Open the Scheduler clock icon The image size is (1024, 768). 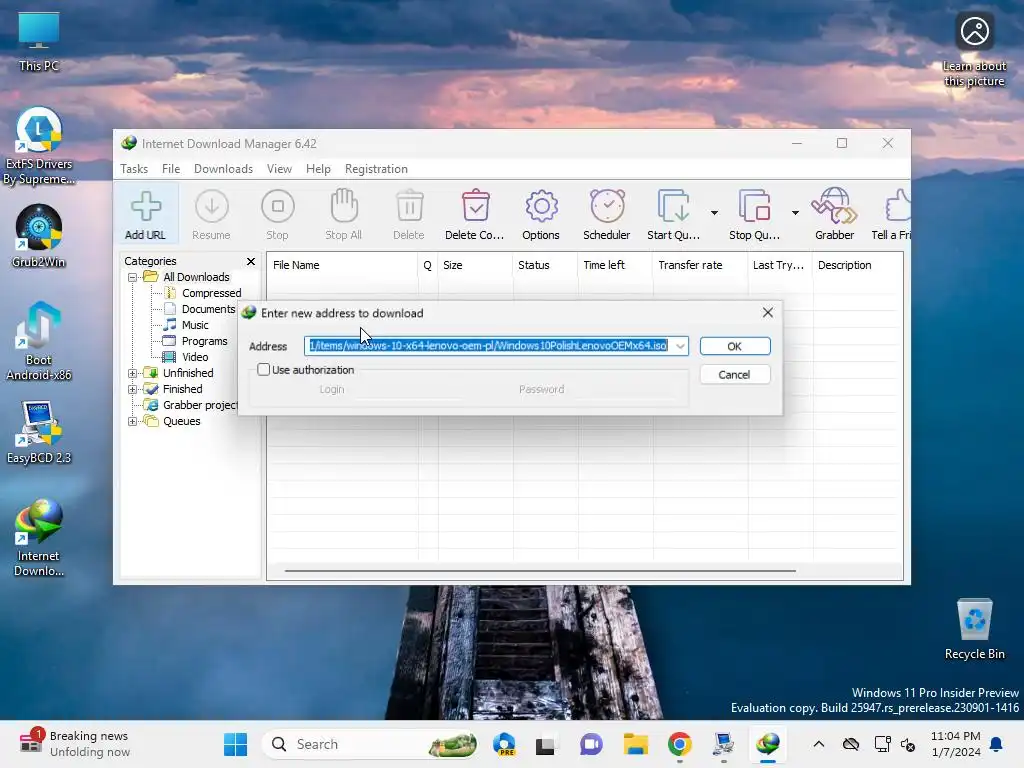pyautogui.click(x=607, y=214)
